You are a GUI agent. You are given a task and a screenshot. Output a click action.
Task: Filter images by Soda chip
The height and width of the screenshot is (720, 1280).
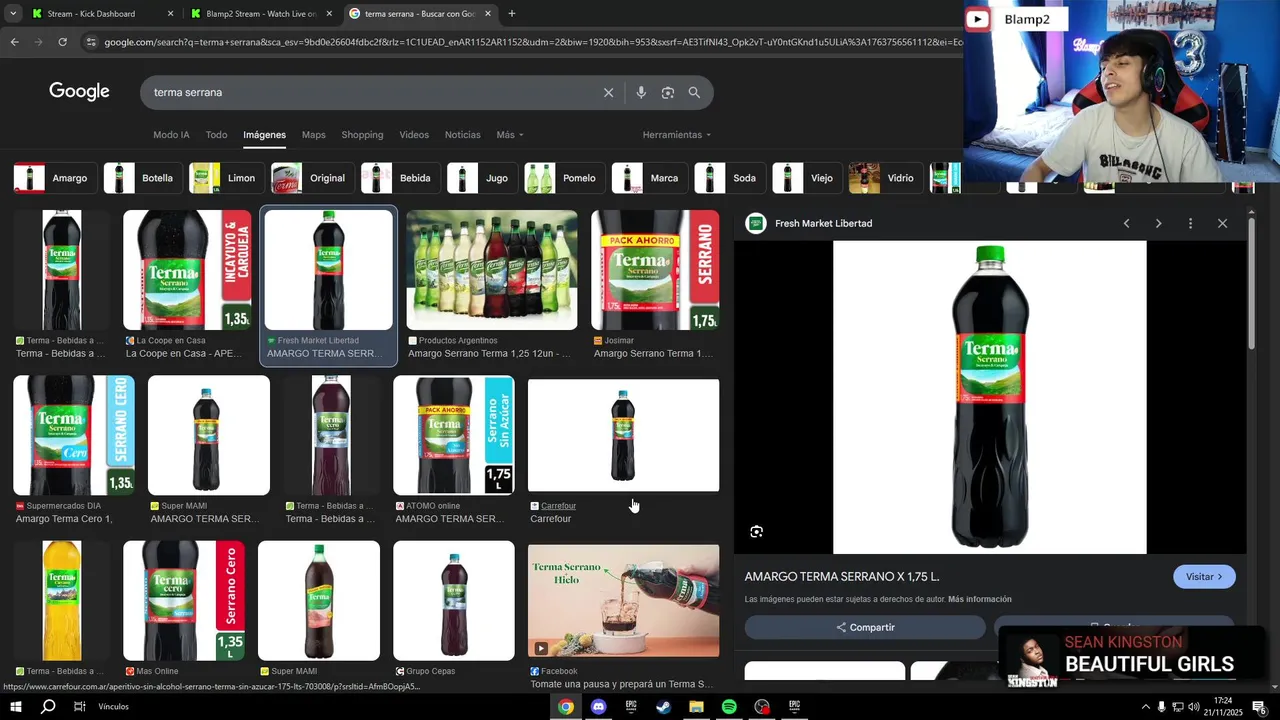[x=730, y=178]
